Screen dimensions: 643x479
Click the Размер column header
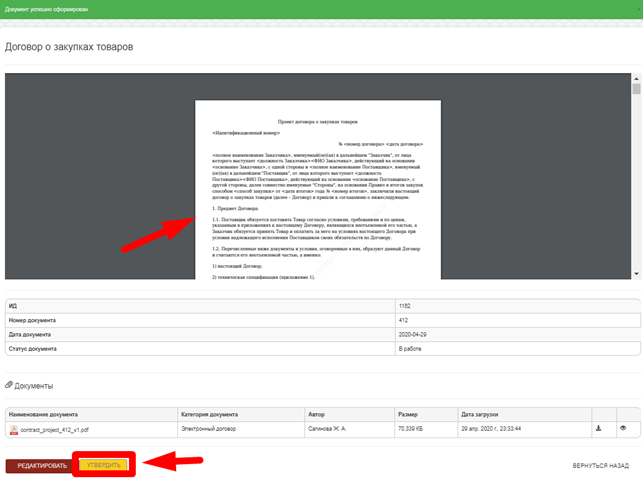click(408, 413)
